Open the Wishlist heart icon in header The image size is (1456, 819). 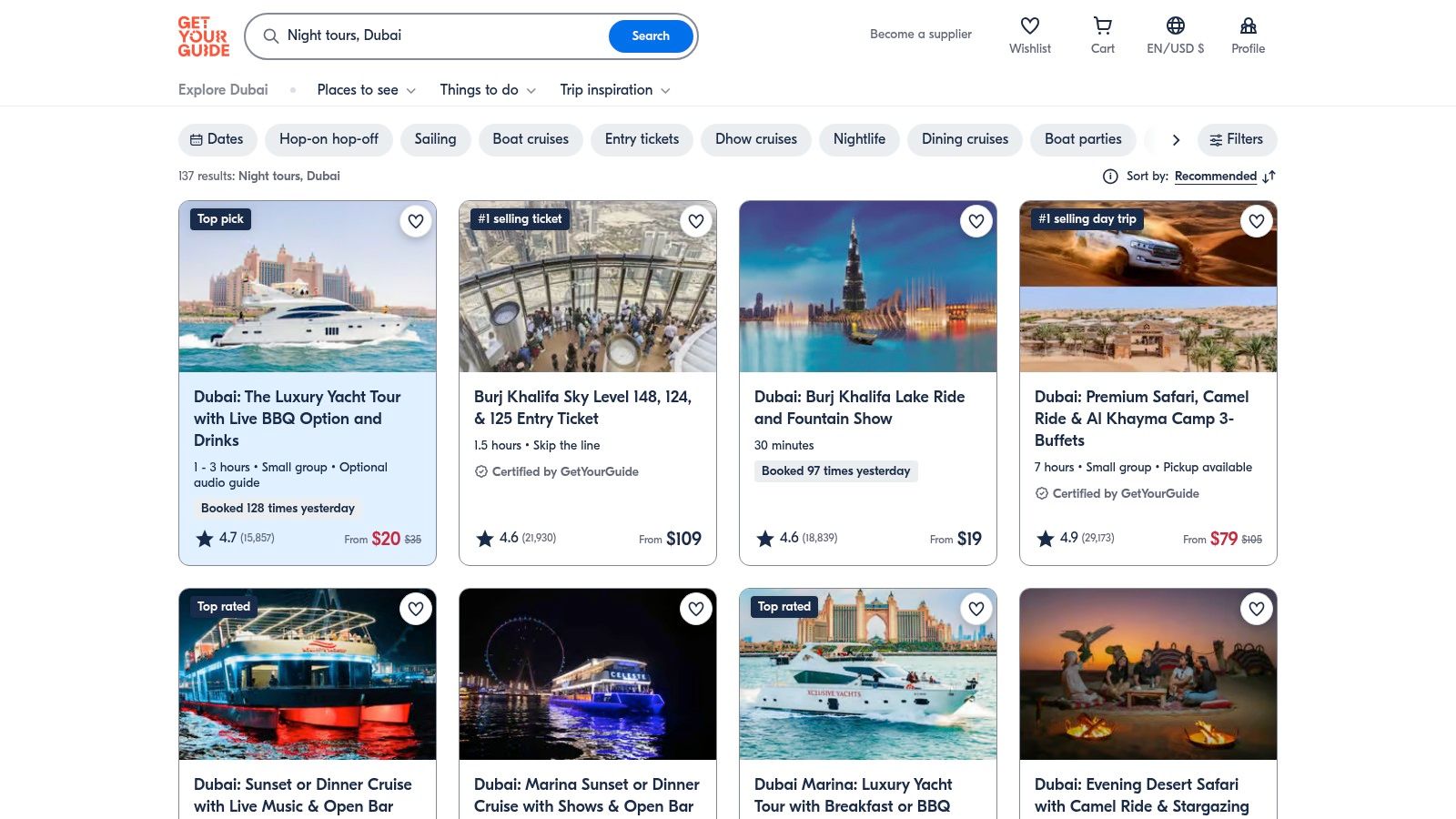point(1029,26)
